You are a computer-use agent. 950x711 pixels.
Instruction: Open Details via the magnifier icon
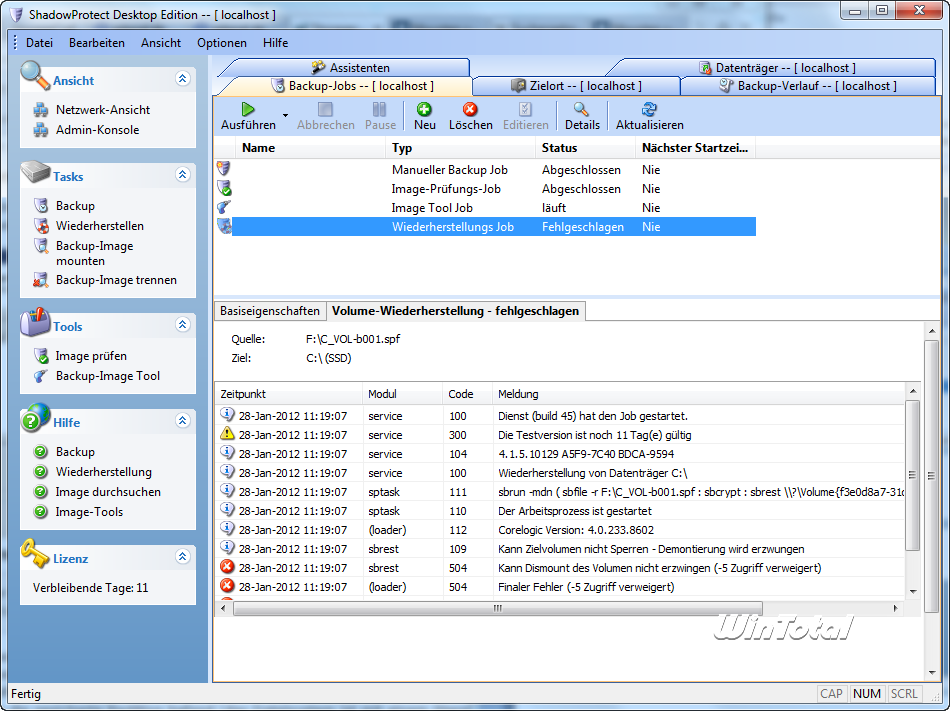click(581, 109)
